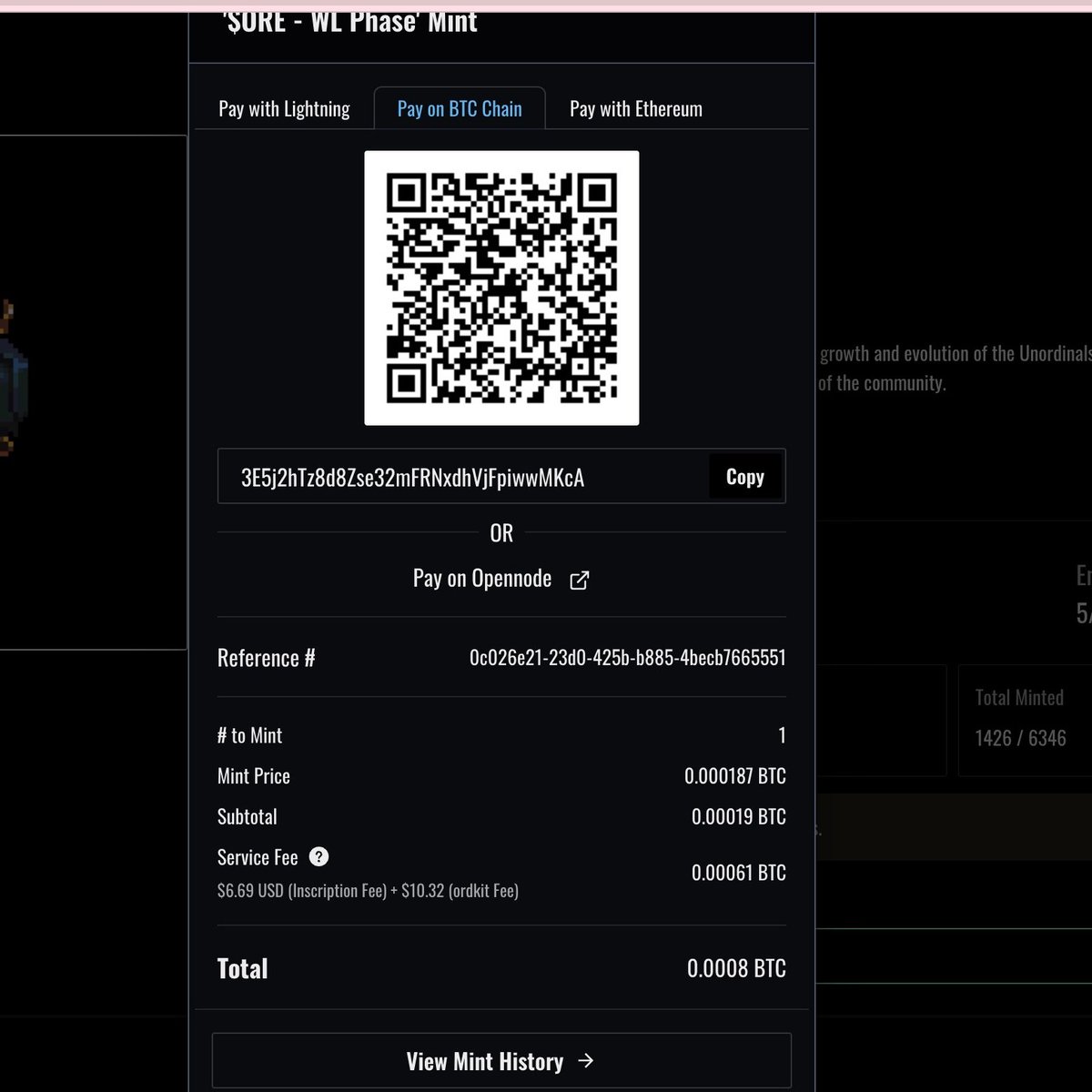This screenshot has height=1092, width=1092.
Task: Click the pixel art NFT image
Action: pyautogui.click(x=14, y=378)
